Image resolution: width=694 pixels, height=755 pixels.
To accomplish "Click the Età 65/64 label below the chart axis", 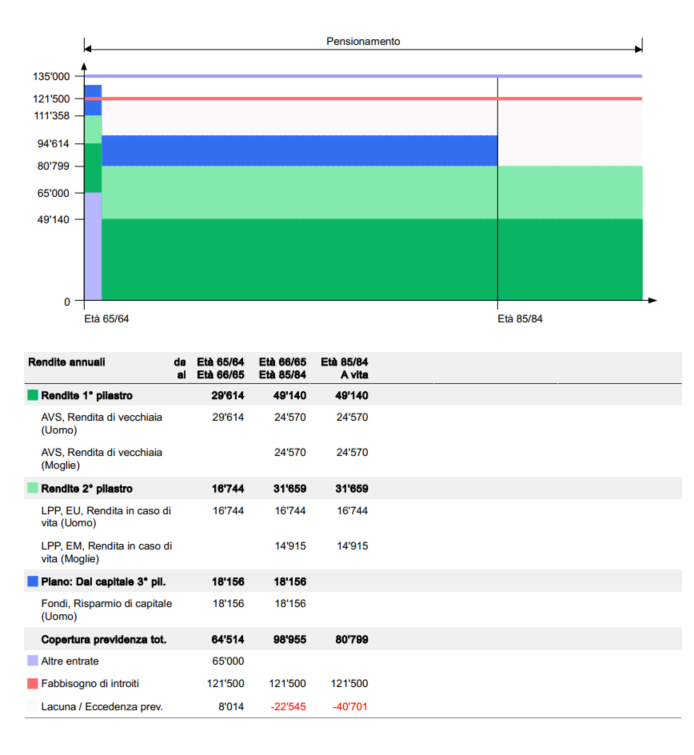I will (106, 319).
